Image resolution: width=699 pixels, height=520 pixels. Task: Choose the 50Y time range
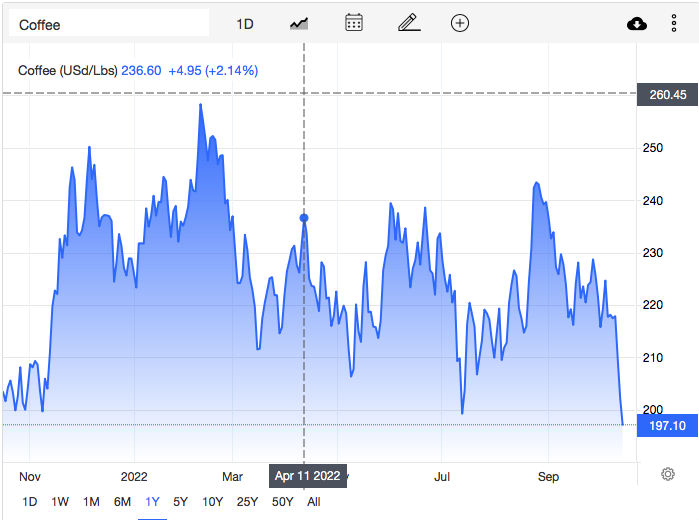point(282,502)
